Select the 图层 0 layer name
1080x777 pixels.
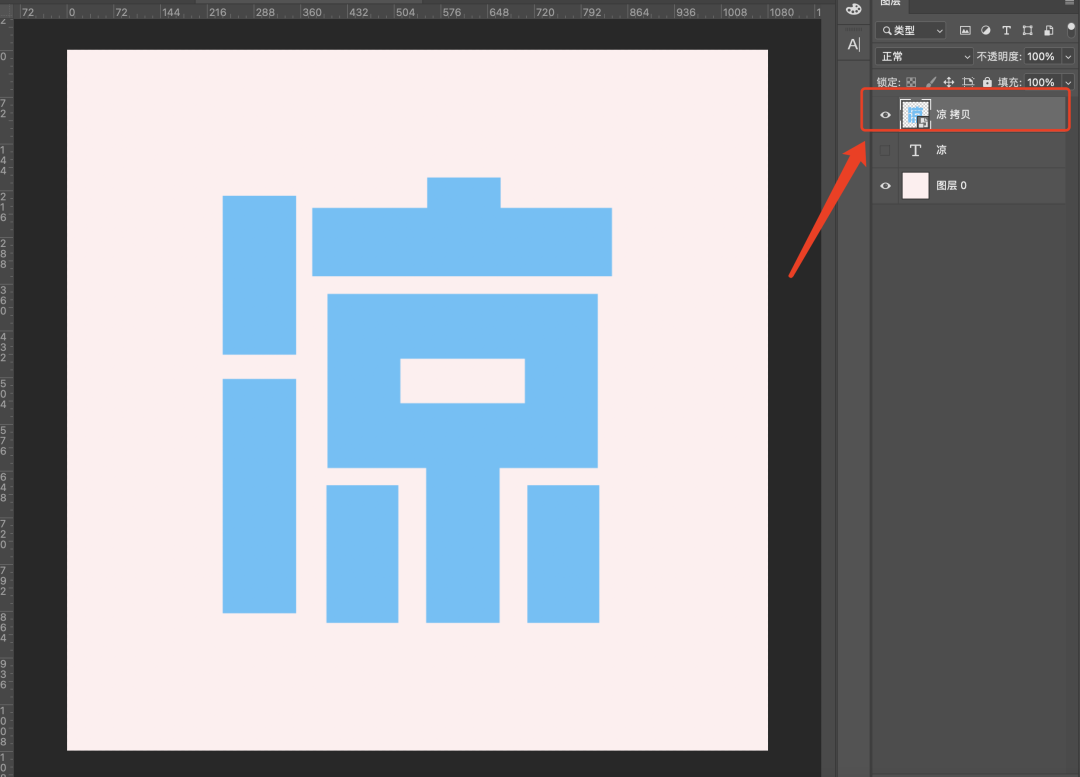pos(951,185)
